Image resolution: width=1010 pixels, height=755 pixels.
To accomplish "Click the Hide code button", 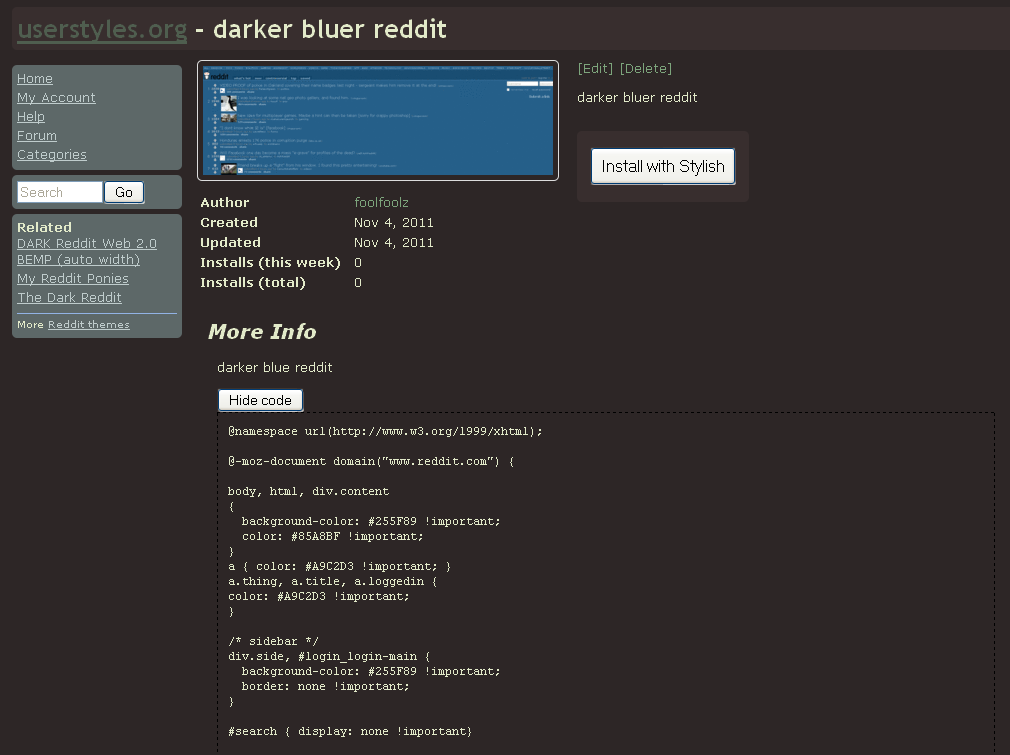I will point(260,400).
